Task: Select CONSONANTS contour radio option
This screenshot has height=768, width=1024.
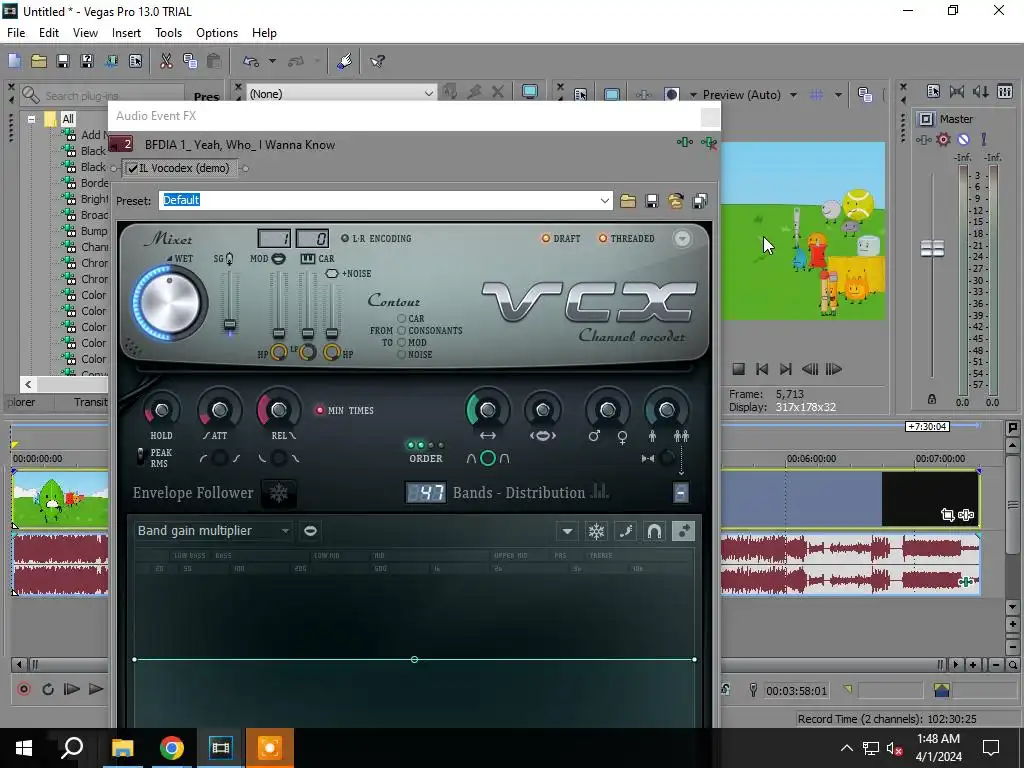Action: point(402,330)
